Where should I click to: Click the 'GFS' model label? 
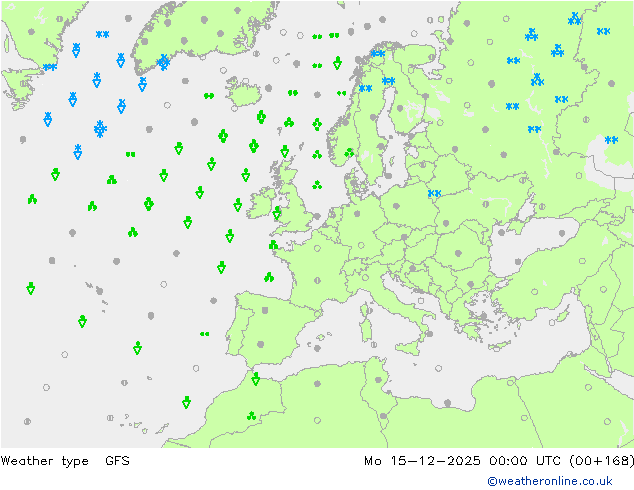117,460
